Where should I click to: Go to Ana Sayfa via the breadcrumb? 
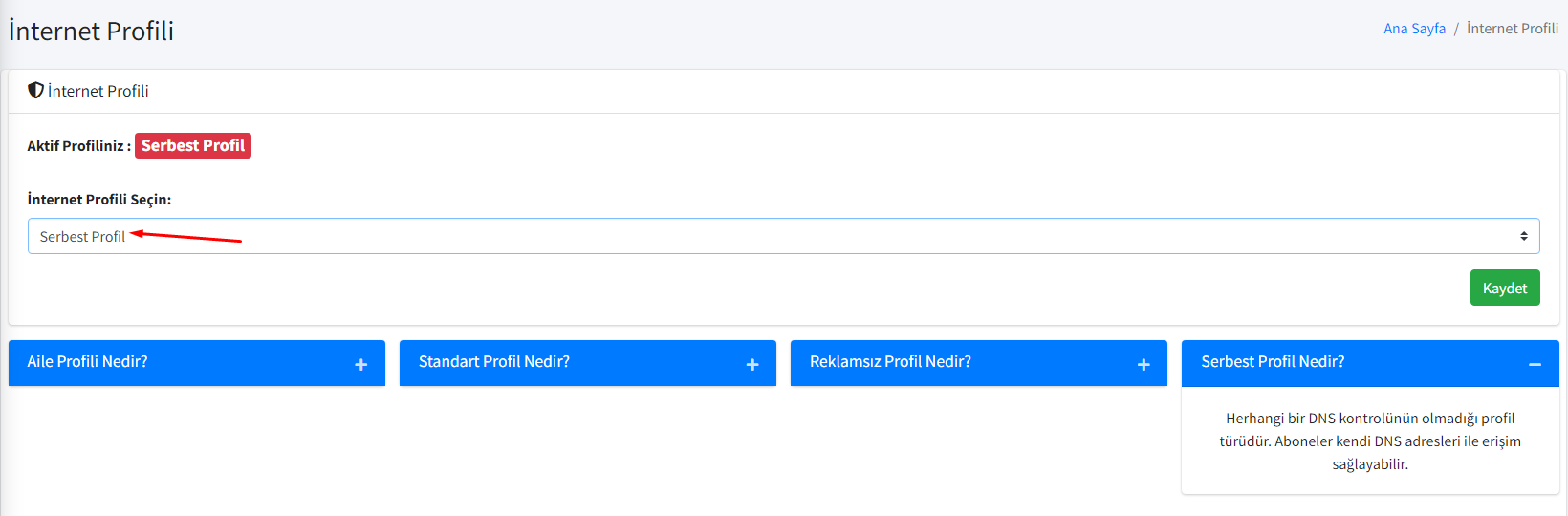tap(1414, 29)
